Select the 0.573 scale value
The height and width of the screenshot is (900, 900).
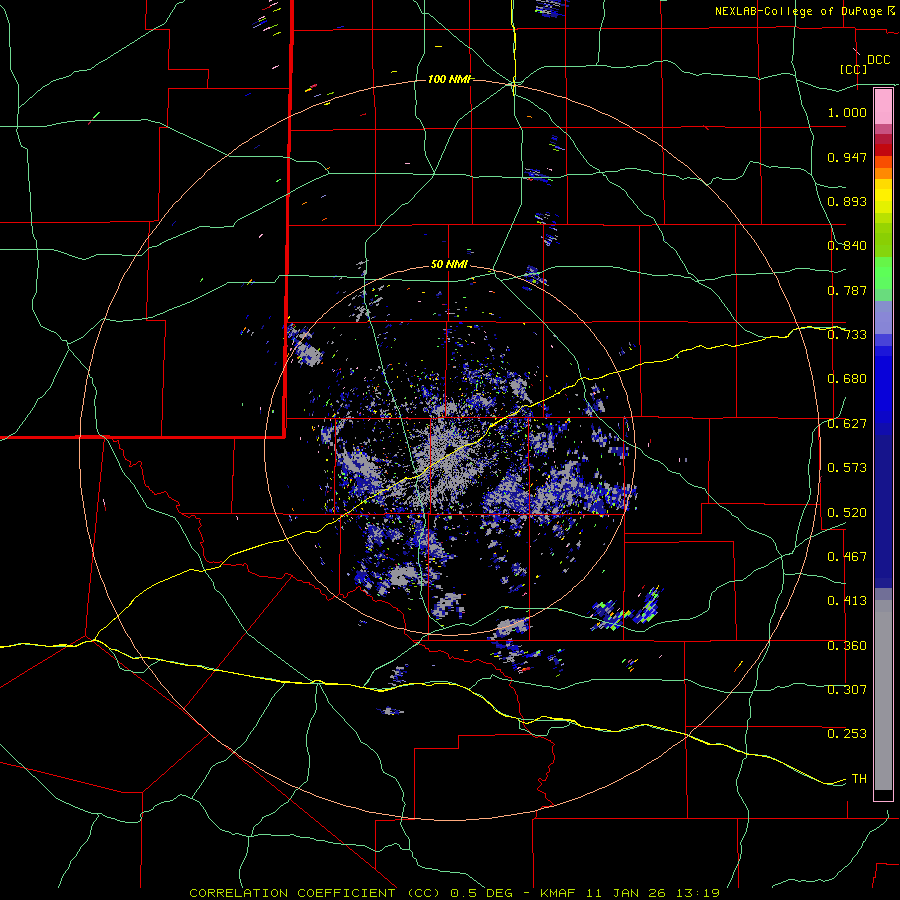pyautogui.click(x=847, y=468)
